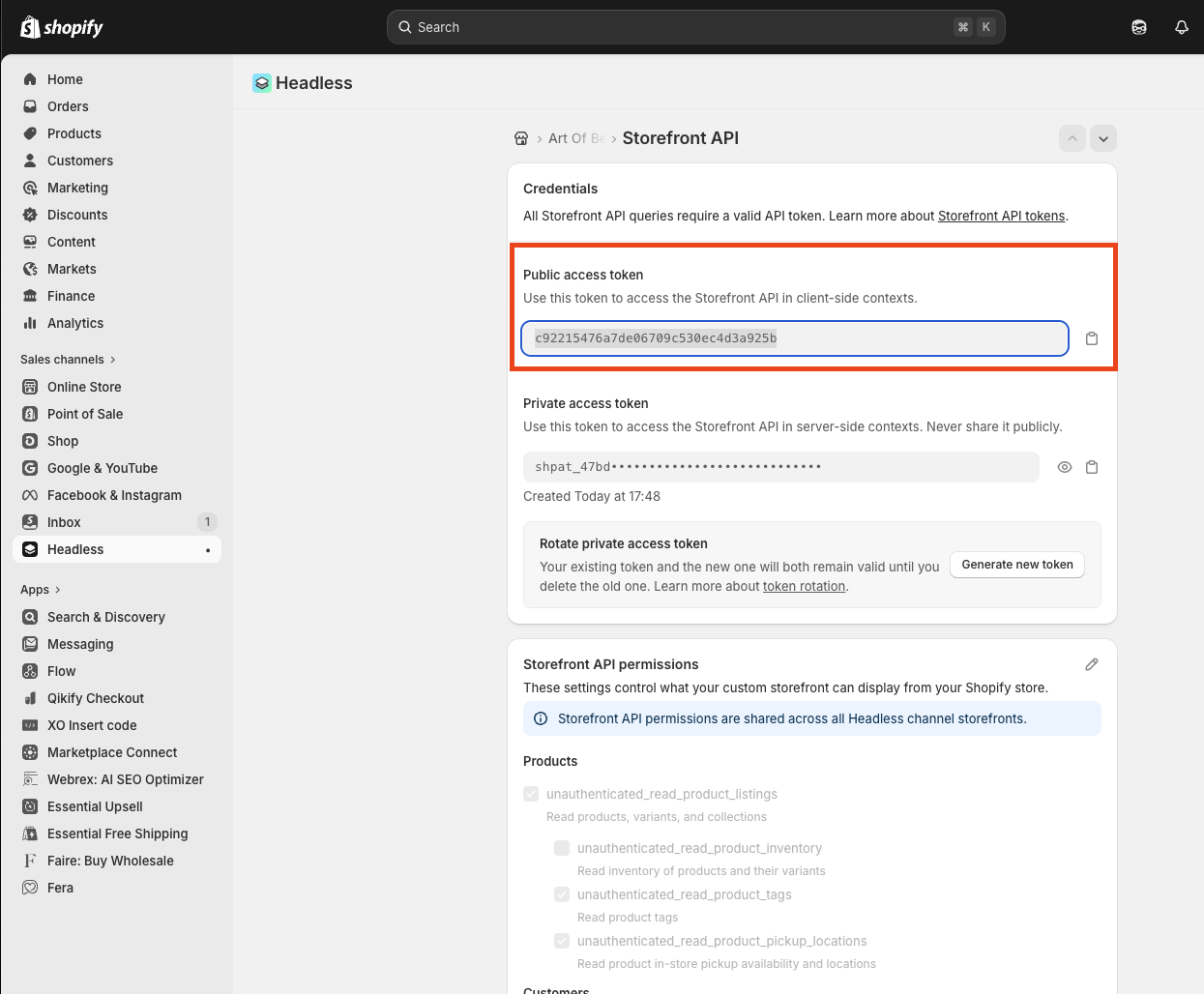
Task: Open Qikify Checkout app
Action: point(117,698)
